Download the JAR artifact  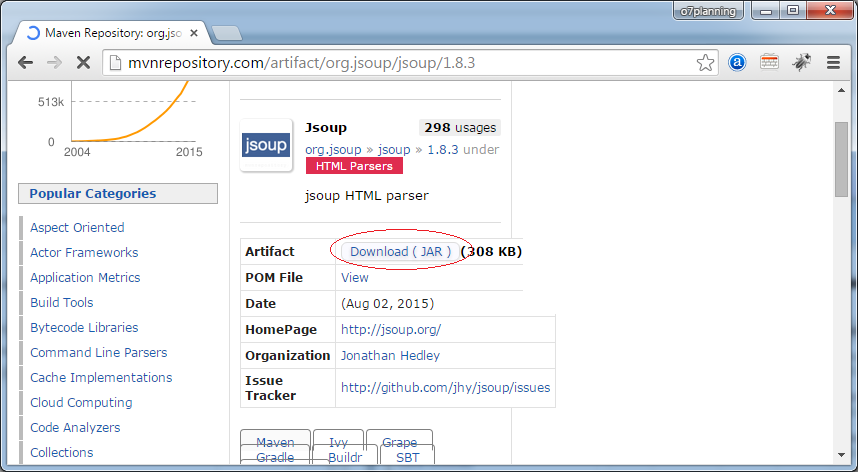pos(400,252)
